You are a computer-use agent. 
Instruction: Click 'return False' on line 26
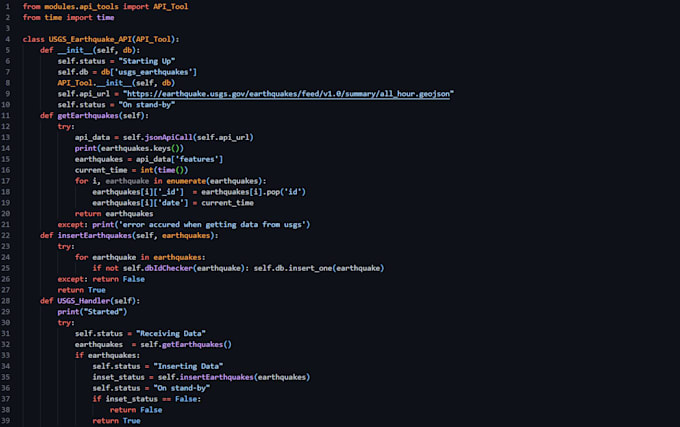(x=118, y=279)
